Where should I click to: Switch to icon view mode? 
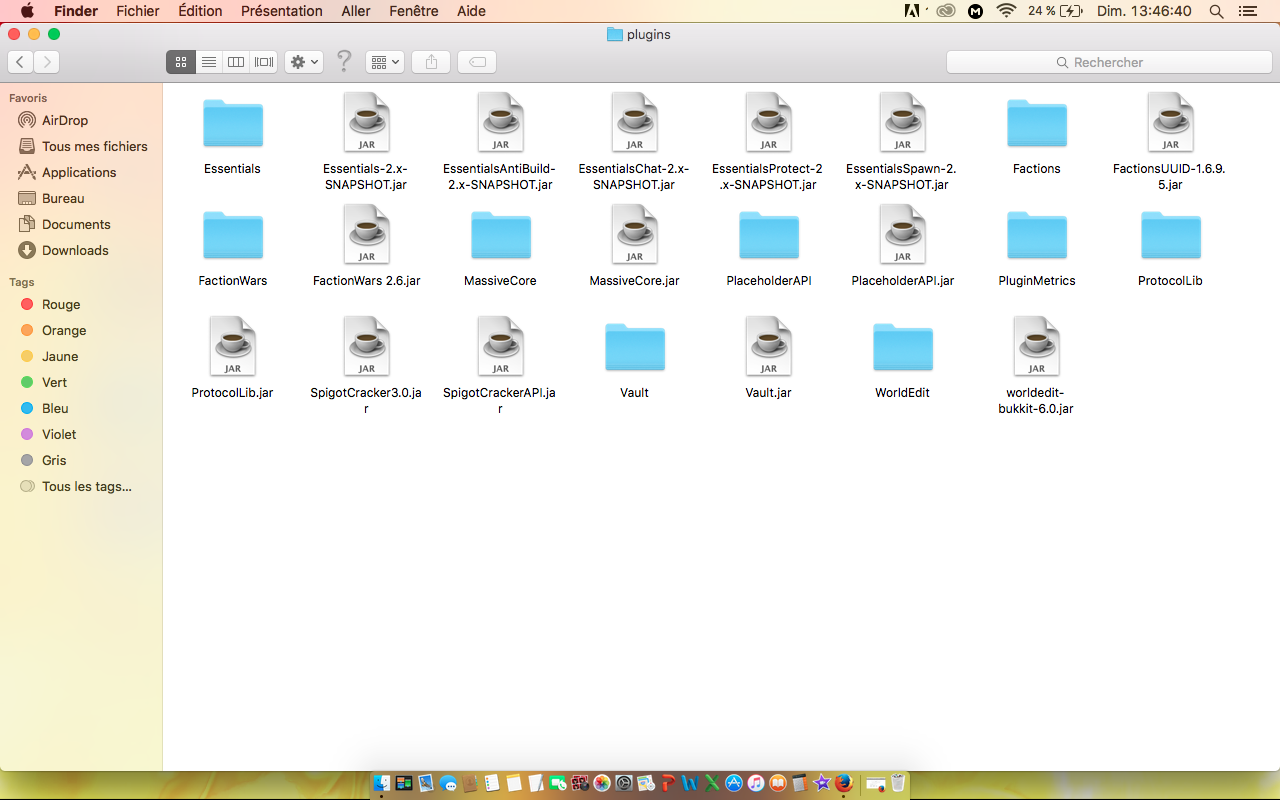click(180, 62)
